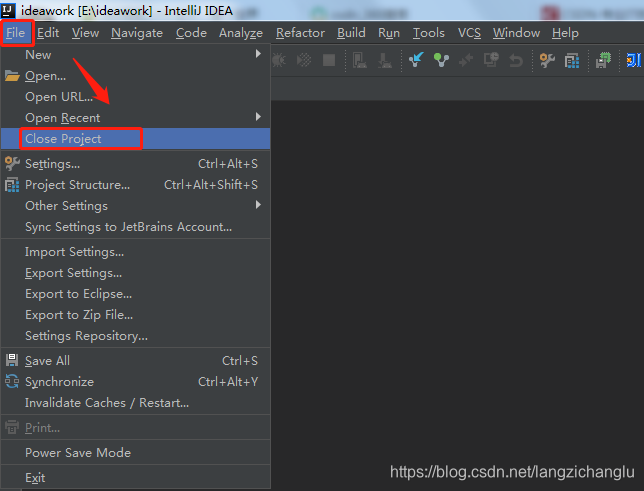
Task: Choose Import Settings... menu entry
Action: [x=136, y=251]
